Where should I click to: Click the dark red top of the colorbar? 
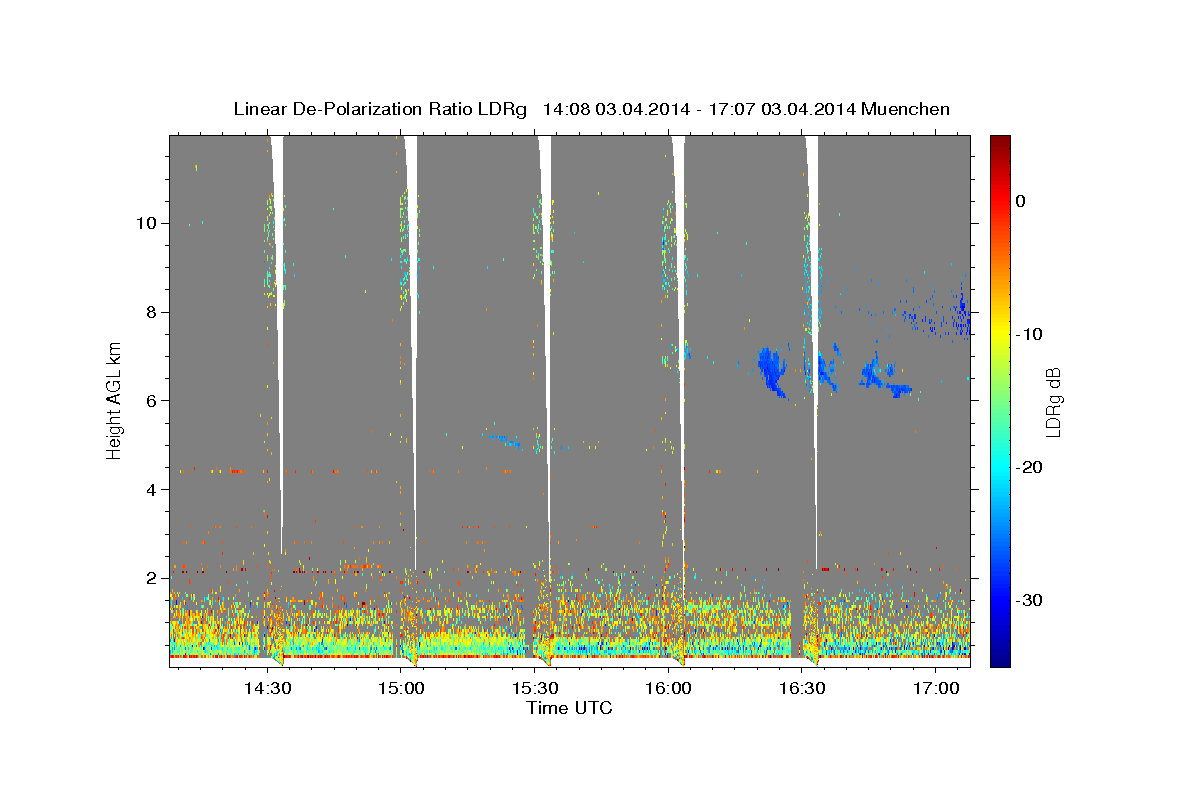(1000, 142)
